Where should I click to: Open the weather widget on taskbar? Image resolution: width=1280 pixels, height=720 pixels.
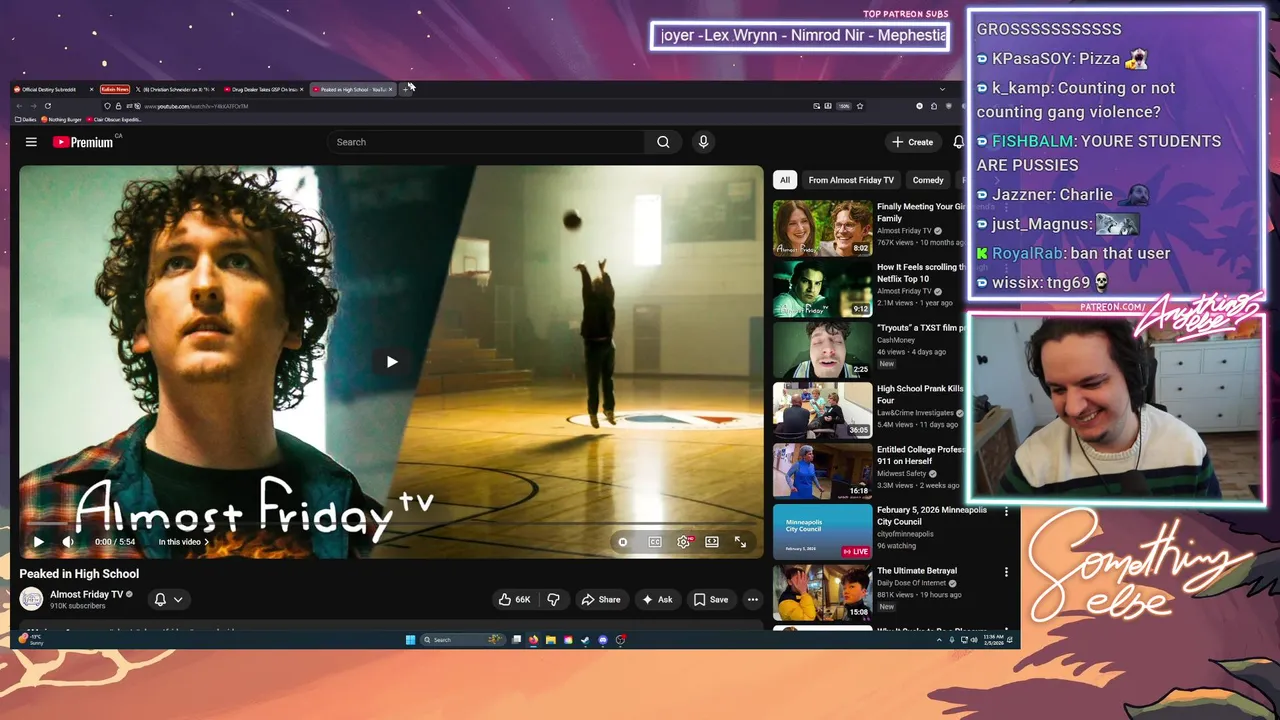click(x=33, y=640)
